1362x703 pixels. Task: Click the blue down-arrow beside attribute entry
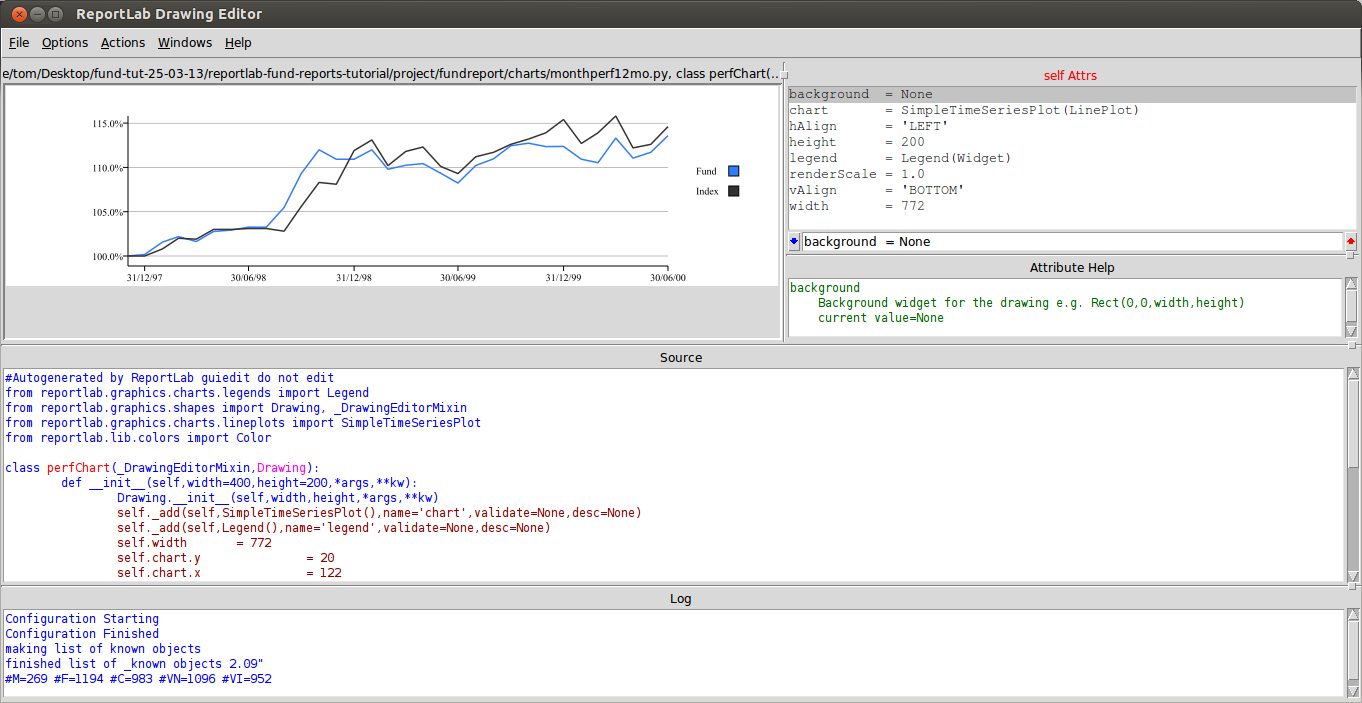[794, 241]
